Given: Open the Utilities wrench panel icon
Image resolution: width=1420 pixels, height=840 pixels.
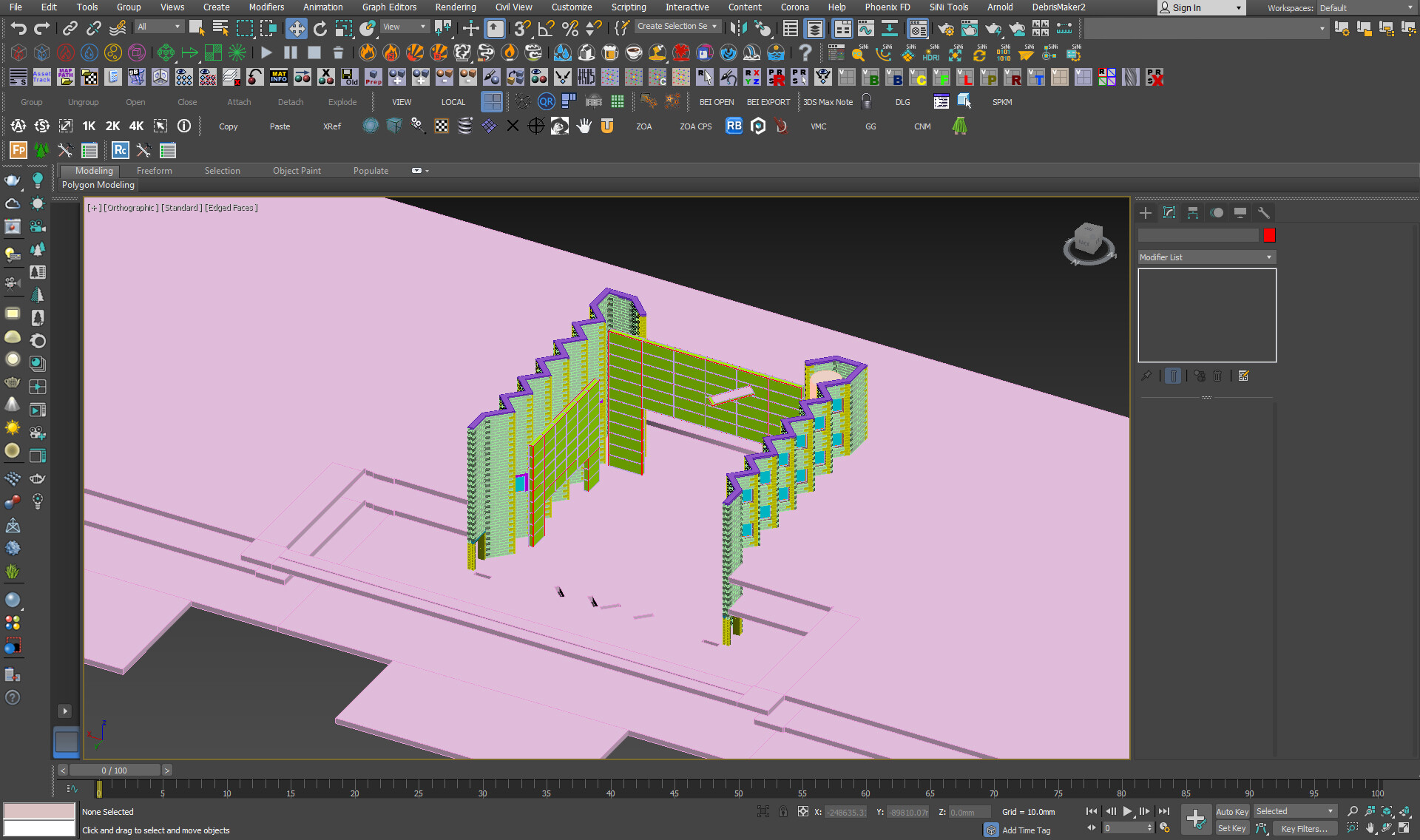Looking at the screenshot, I should coord(1264,213).
